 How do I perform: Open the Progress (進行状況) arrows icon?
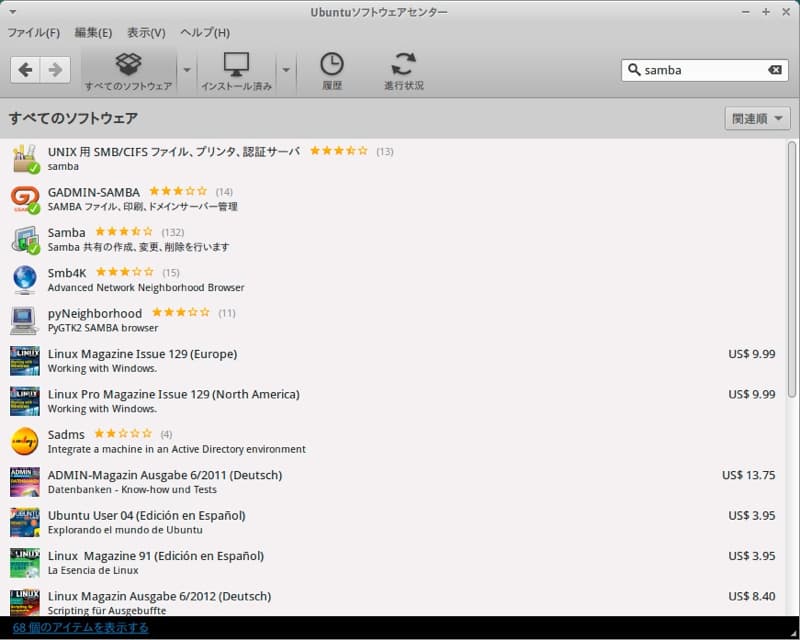404,71
